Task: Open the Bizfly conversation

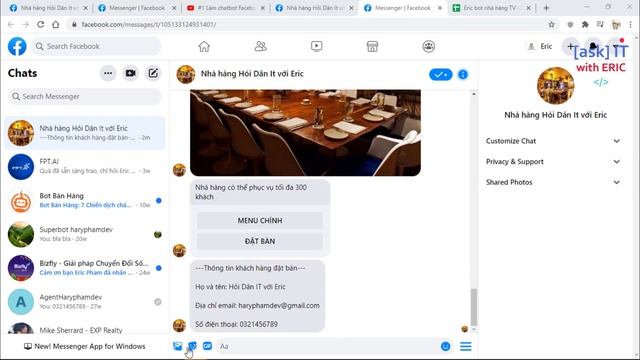Action: (85, 268)
